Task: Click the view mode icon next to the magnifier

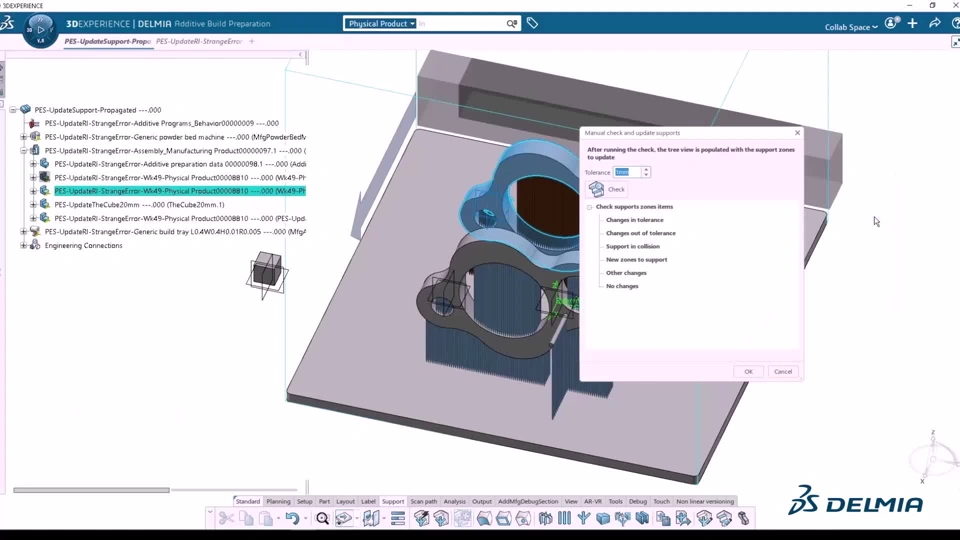Action: [x=343, y=519]
